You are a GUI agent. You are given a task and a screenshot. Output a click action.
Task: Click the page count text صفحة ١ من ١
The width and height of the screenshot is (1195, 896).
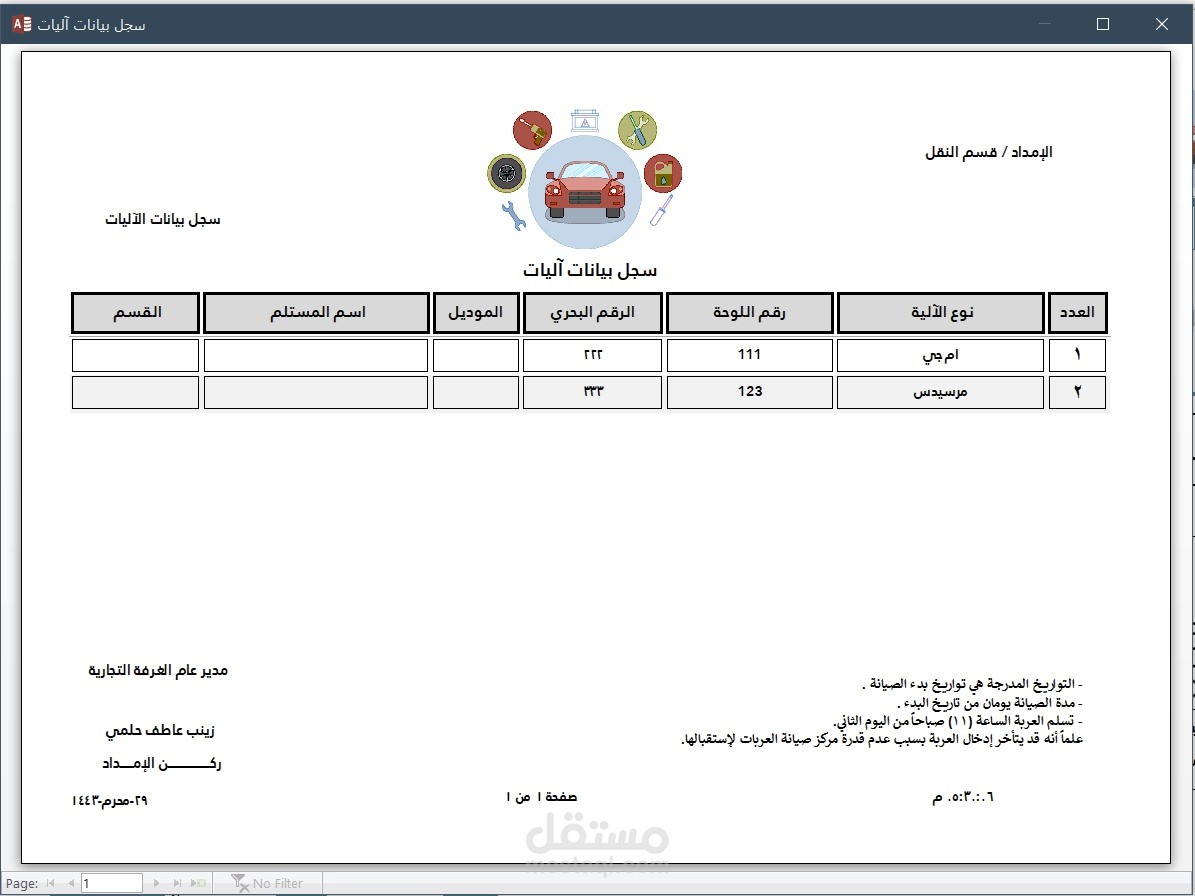(541, 797)
